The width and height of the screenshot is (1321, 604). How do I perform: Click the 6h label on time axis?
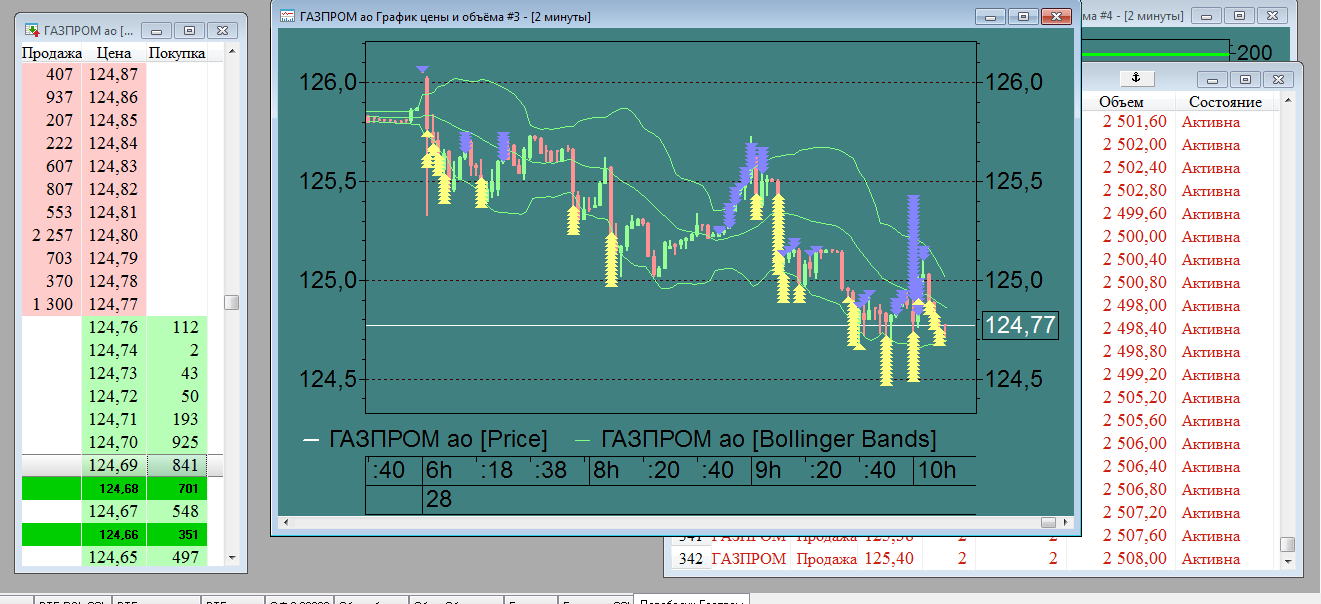(439, 471)
